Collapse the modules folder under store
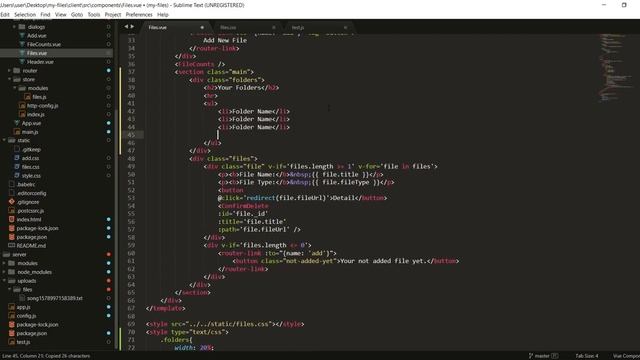This screenshot has height=360, width=640. click(x=15, y=88)
